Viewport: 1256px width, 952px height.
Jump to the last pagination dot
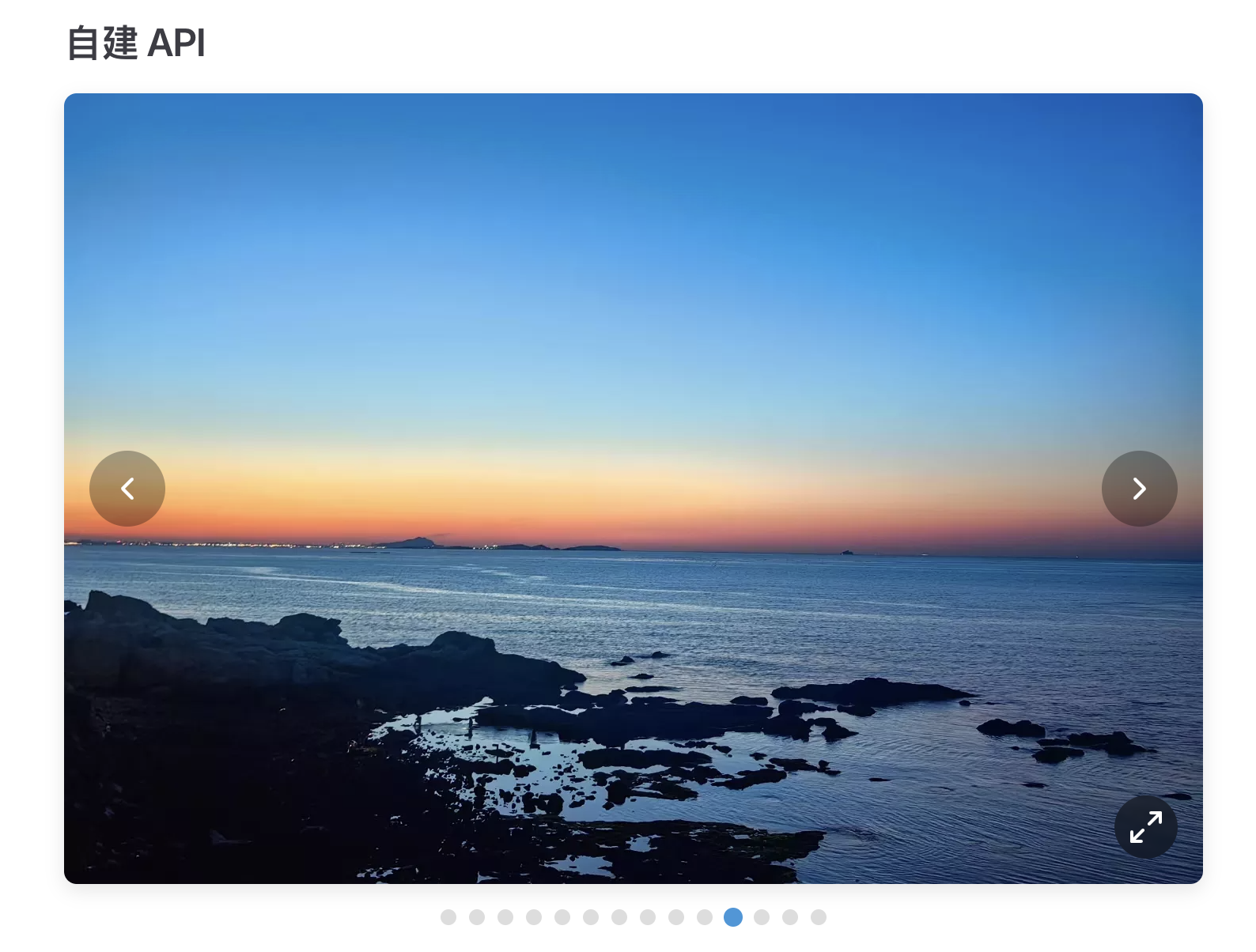pos(819,917)
